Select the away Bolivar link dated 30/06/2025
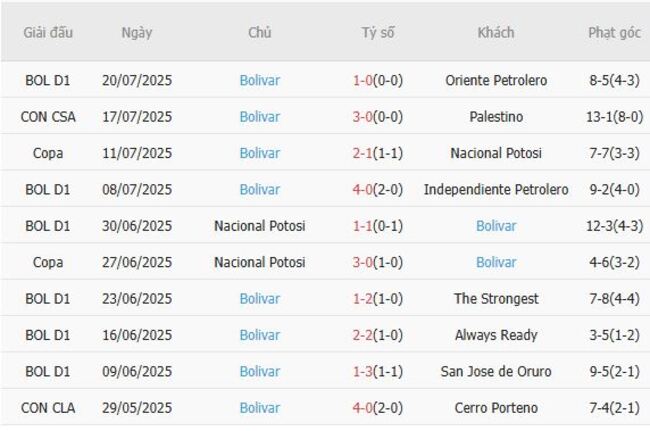Screen dimensions: 650x431 (496, 226)
